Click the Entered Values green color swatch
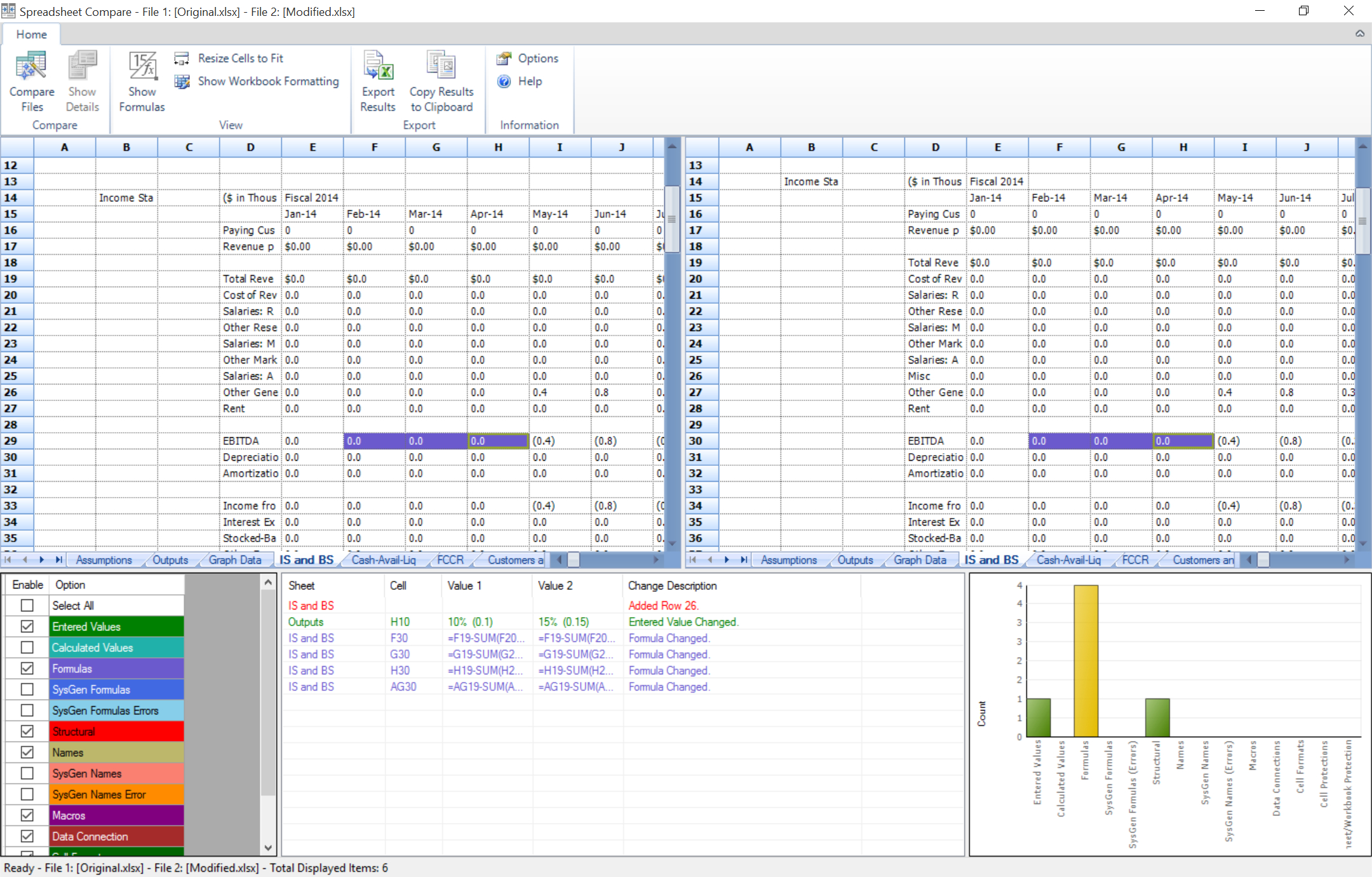This screenshot has height=877, width=1372. pyautogui.click(x=113, y=624)
